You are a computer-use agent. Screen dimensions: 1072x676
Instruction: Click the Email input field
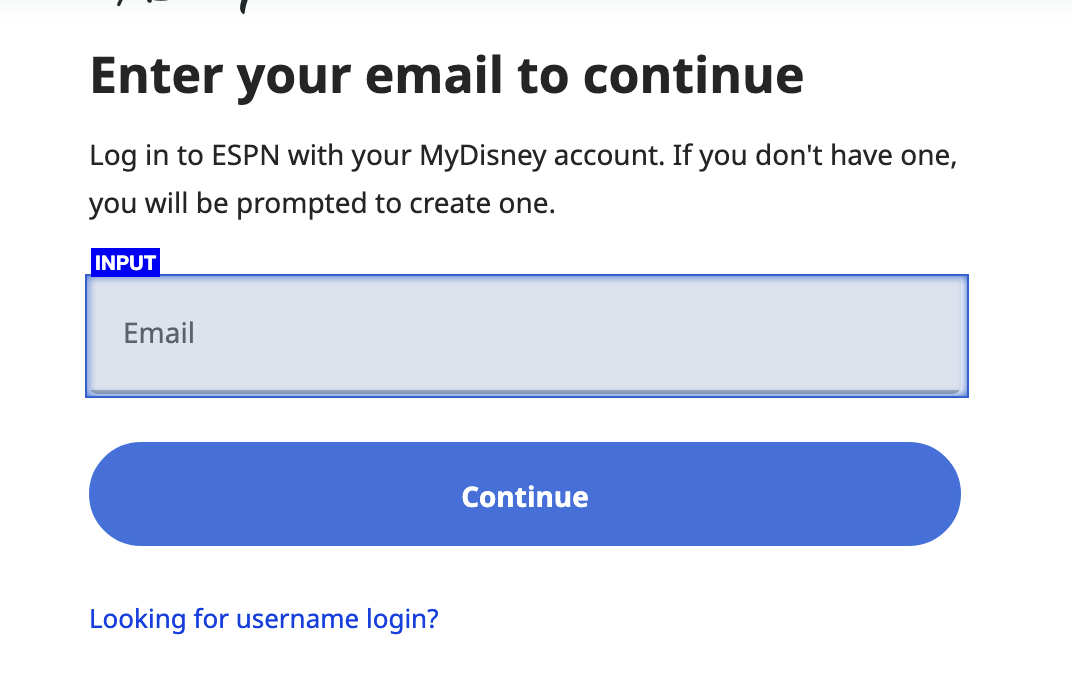(526, 334)
